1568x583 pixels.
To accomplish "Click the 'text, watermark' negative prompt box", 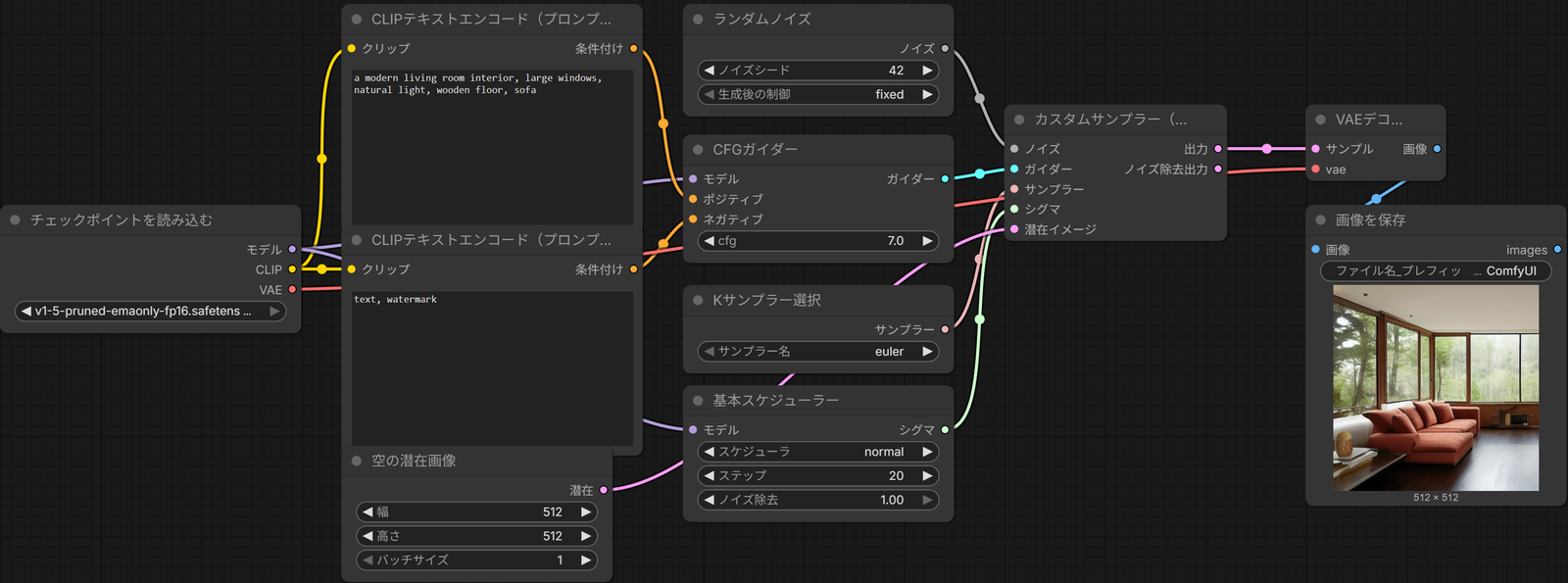I will click(492, 368).
